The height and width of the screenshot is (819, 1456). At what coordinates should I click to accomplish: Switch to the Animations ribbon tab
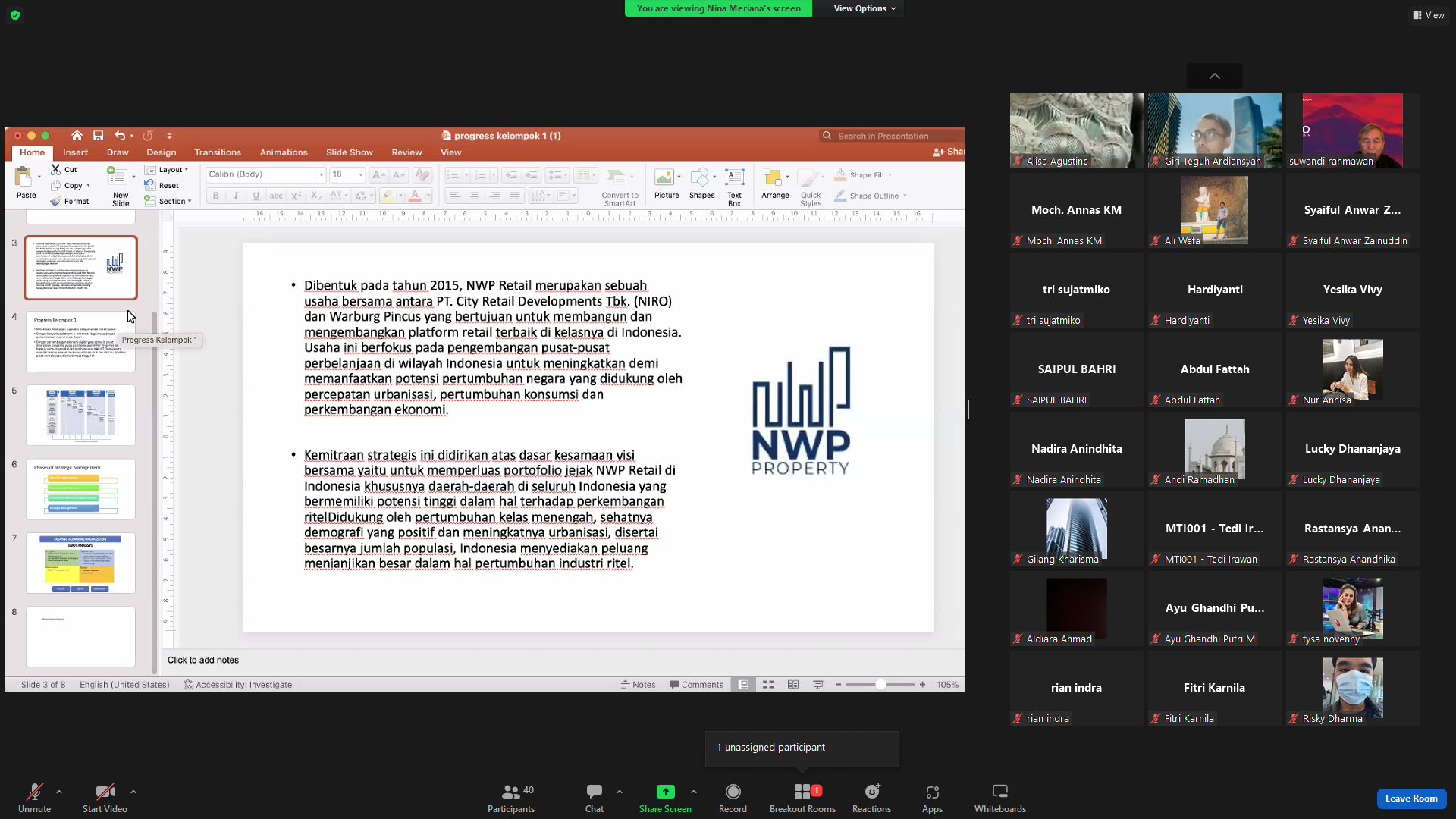(284, 152)
